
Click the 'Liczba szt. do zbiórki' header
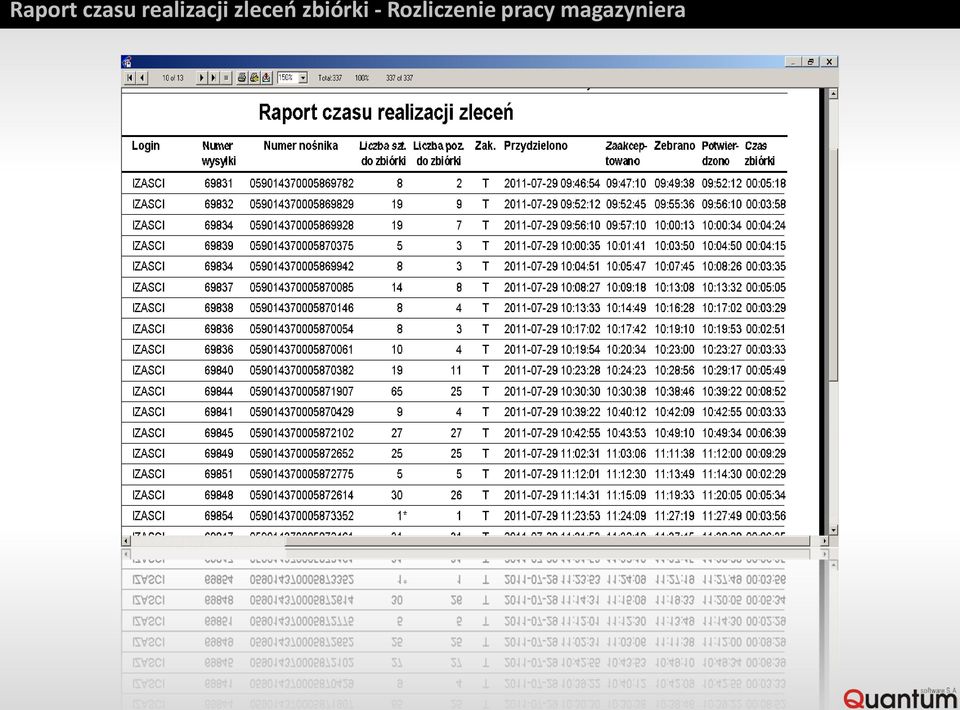[x=383, y=153]
